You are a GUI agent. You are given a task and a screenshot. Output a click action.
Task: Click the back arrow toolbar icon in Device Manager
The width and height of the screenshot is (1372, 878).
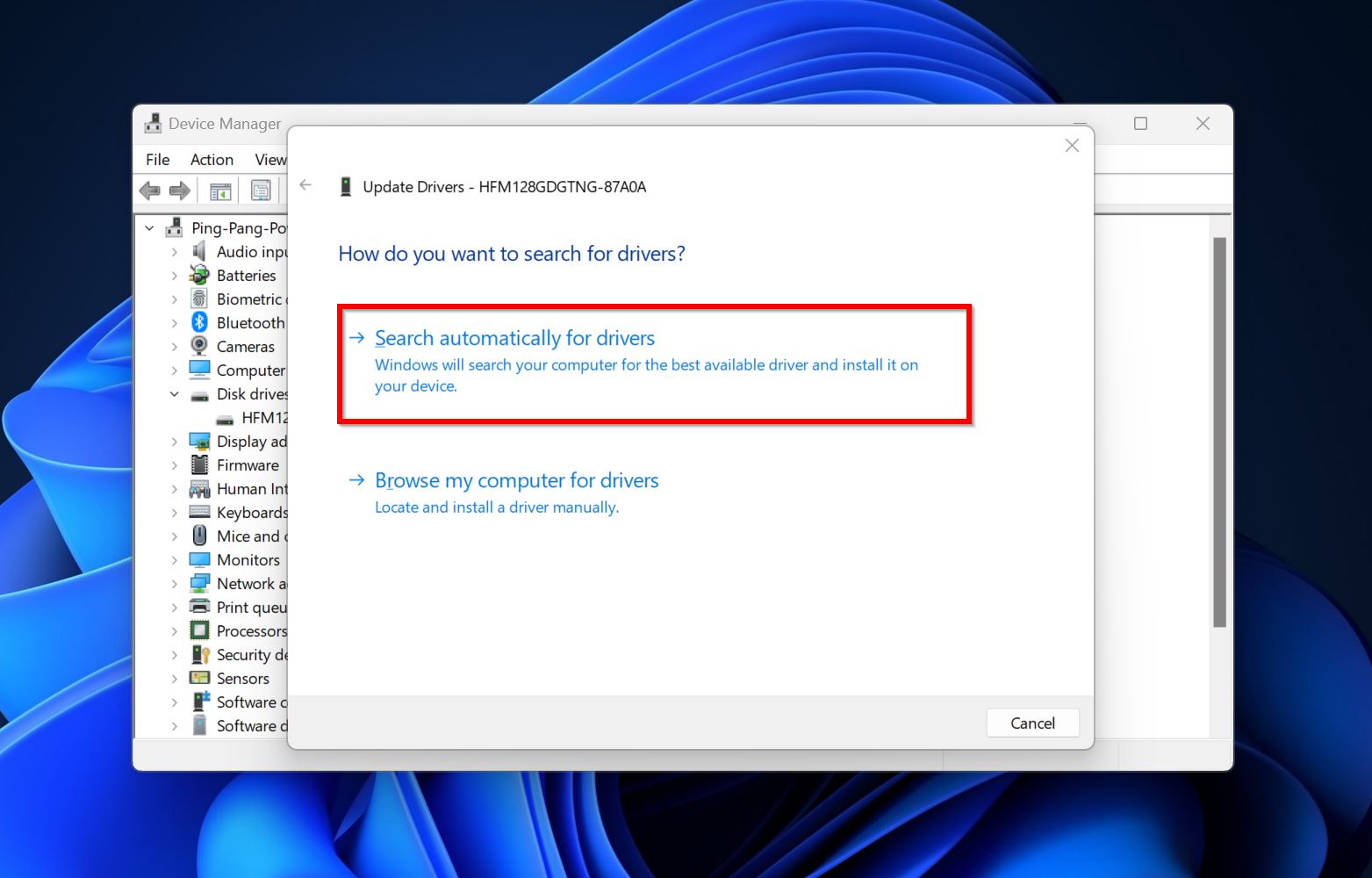point(150,191)
